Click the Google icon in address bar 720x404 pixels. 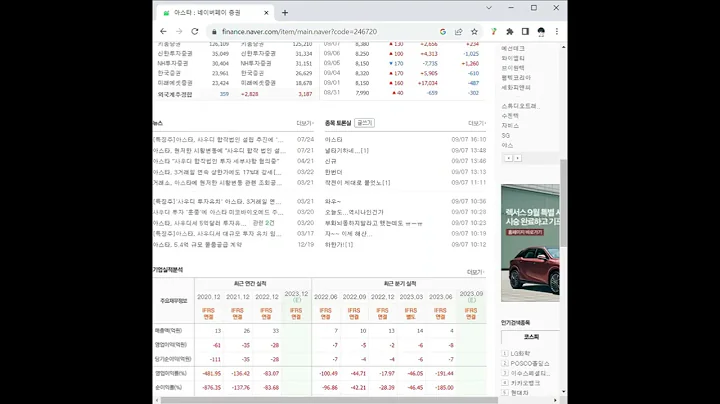(x=443, y=32)
